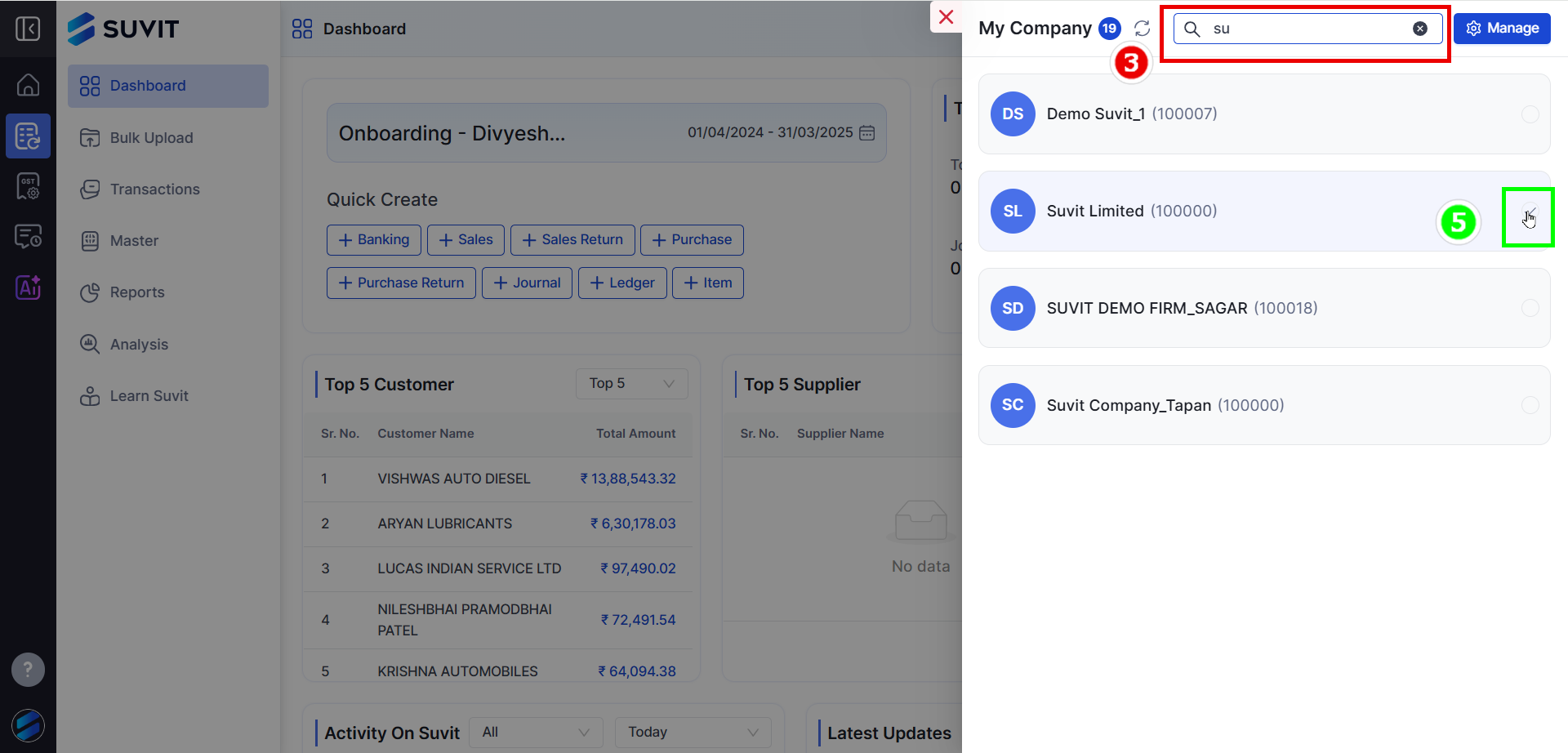Open the Today dropdown in Activity On Suvit
Viewport: 1568px width, 753px height.
[693, 733]
